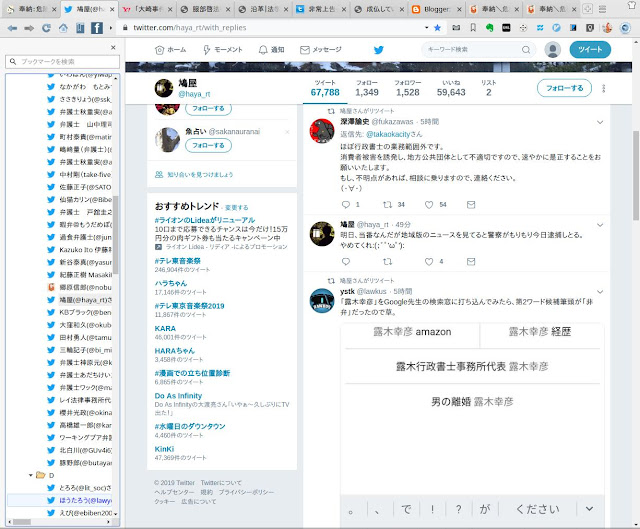Go back with the browser back arrow
The height and width of the screenshot is (529, 640).
click(12, 28)
